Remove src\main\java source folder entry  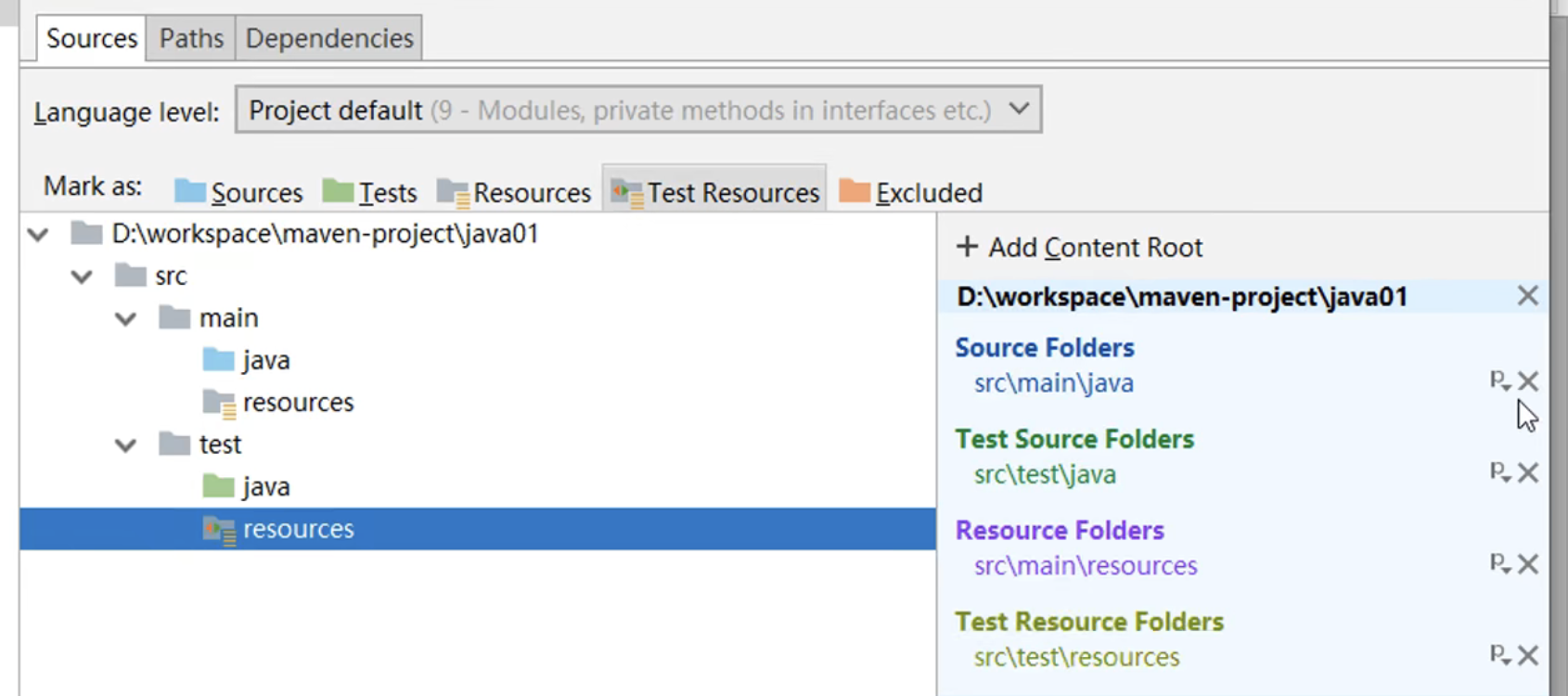(1528, 381)
